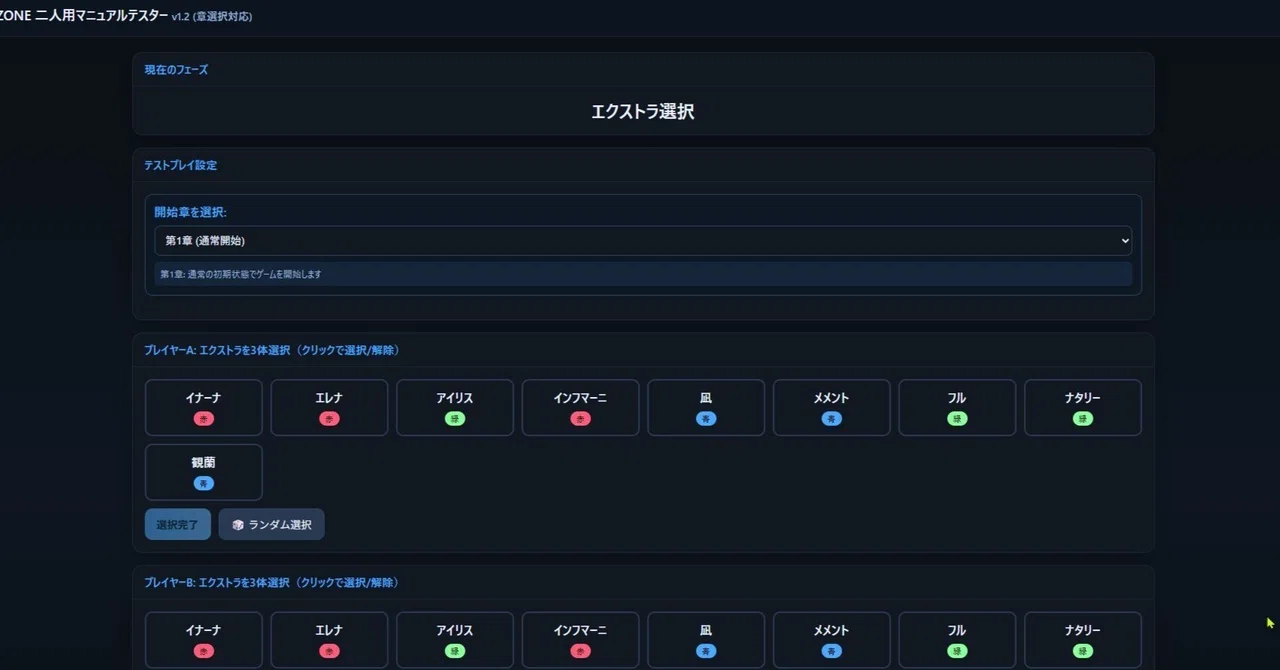
Task: Select エレナ card in Player B section
Action: click(329, 640)
